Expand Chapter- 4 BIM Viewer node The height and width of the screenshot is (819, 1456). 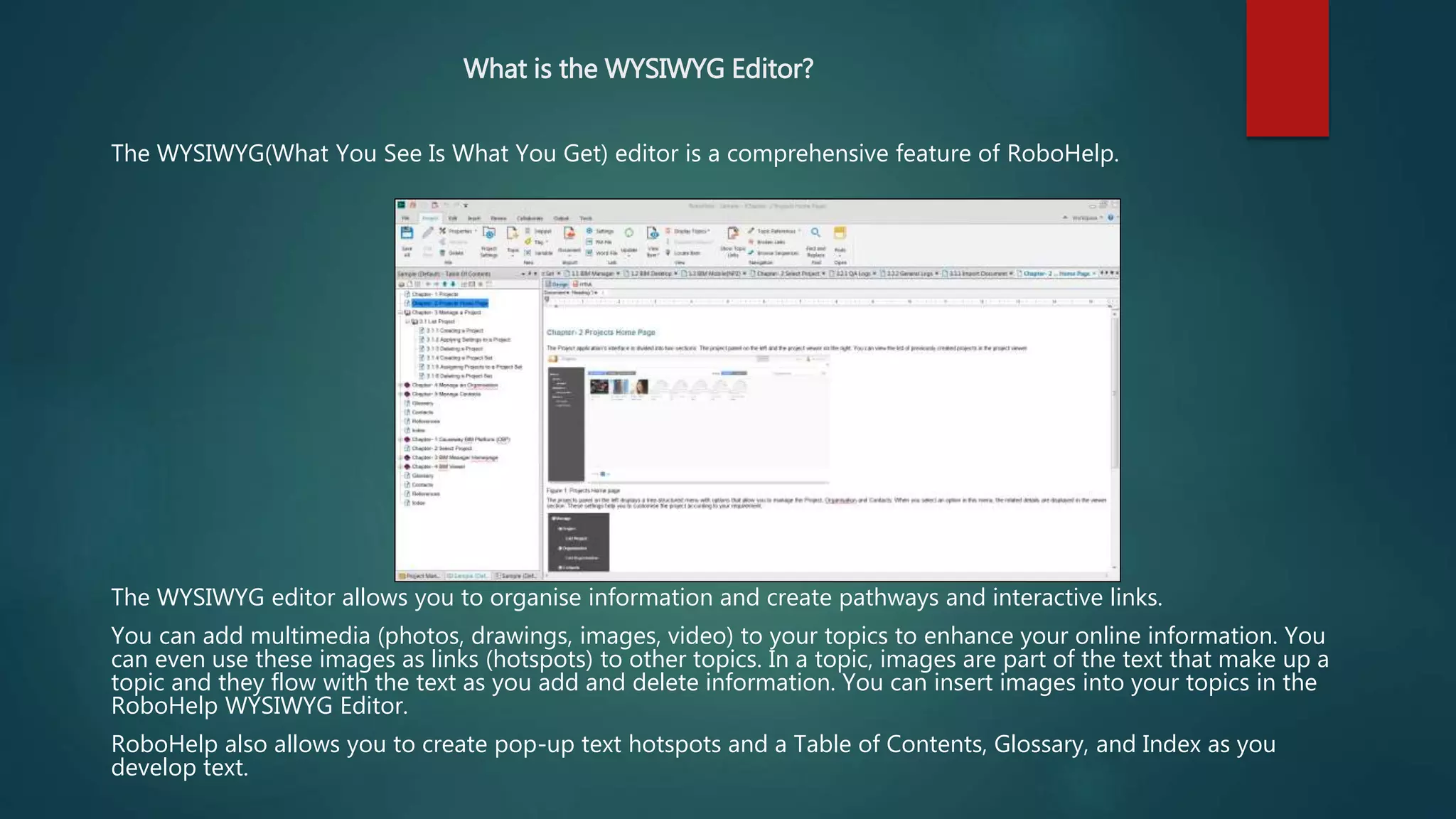[400, 467]
